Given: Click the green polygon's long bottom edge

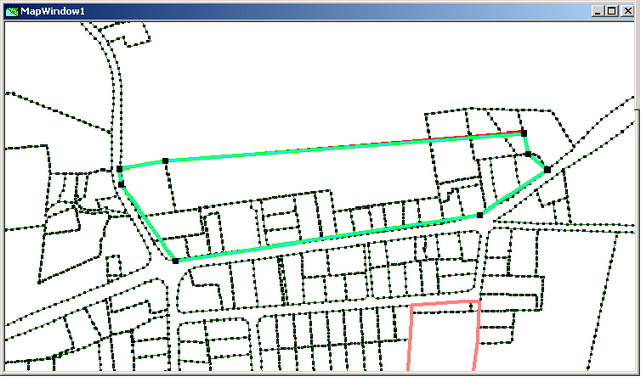Looking at the screenshot, I should coord(327,238).
